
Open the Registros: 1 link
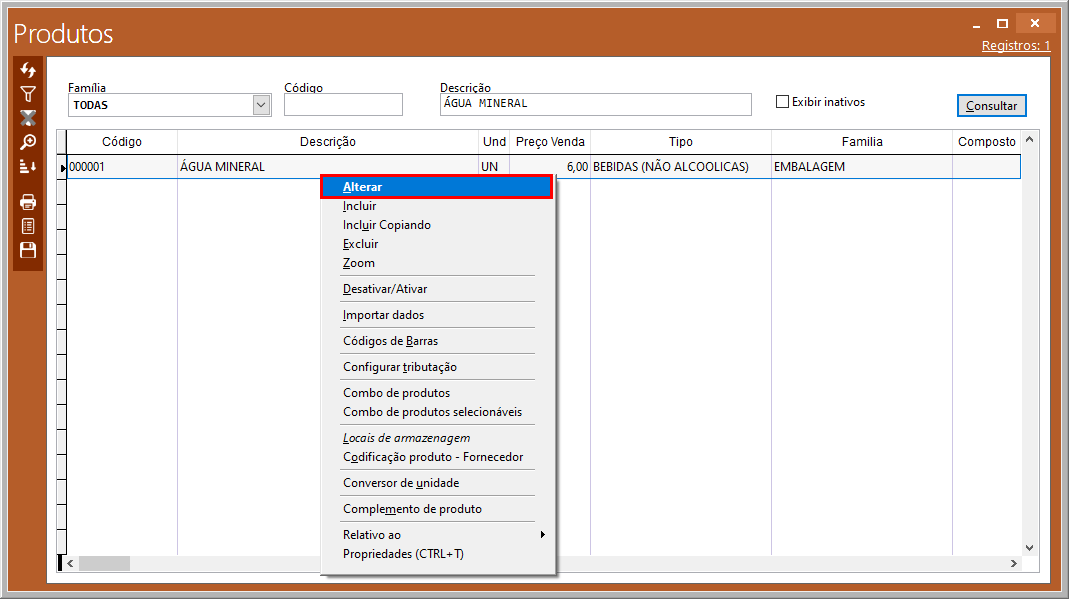click(1015, 46)
